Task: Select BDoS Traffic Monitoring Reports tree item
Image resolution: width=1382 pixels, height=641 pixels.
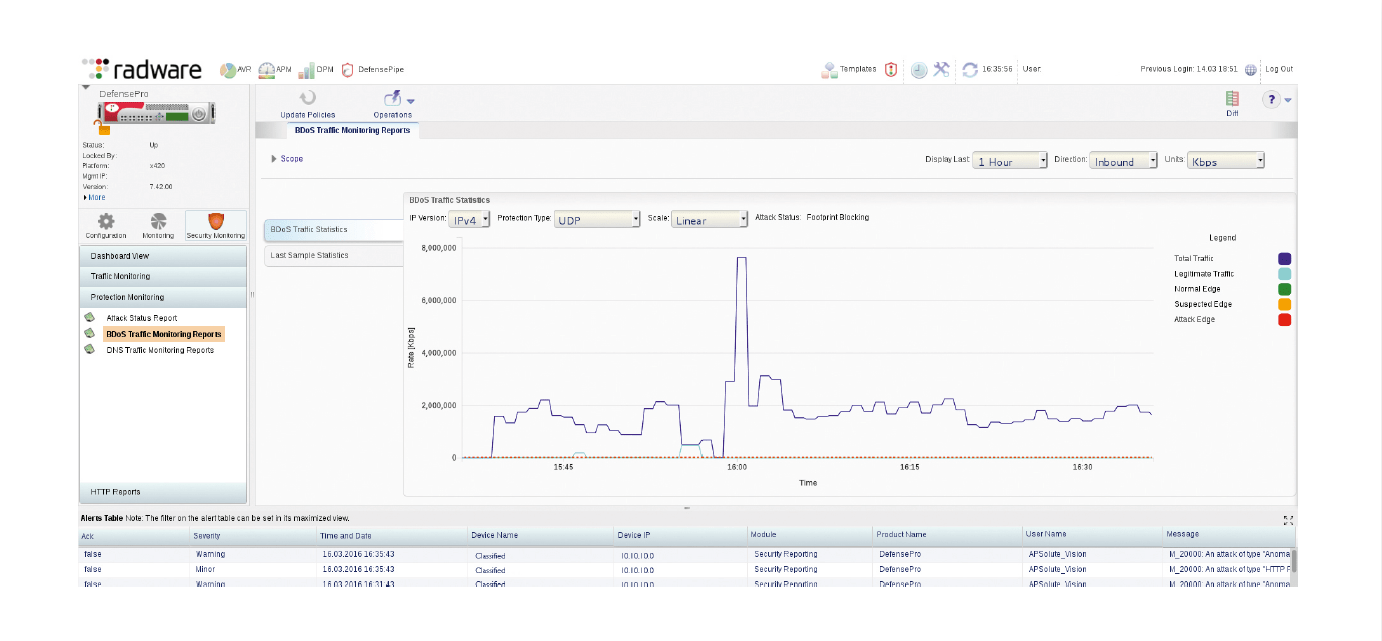Action: [164, 334]
